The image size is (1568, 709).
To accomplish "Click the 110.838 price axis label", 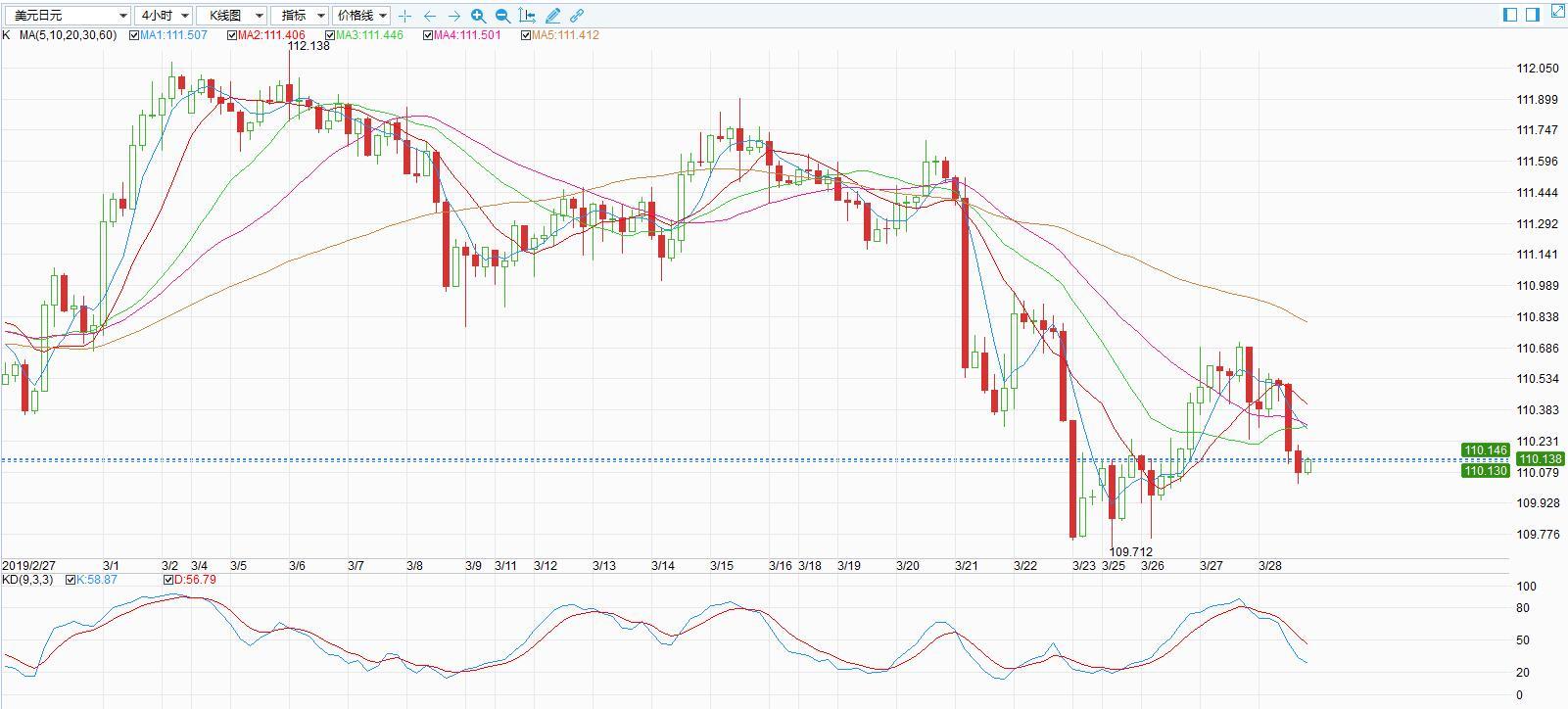I will [1537, 317].
